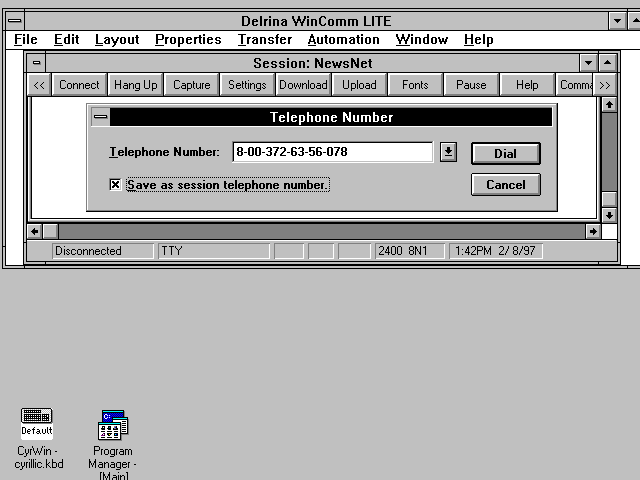This screenshot has height=480, width=640.
Task: Click the TTY emulation status field
Action: pos(214,251)
